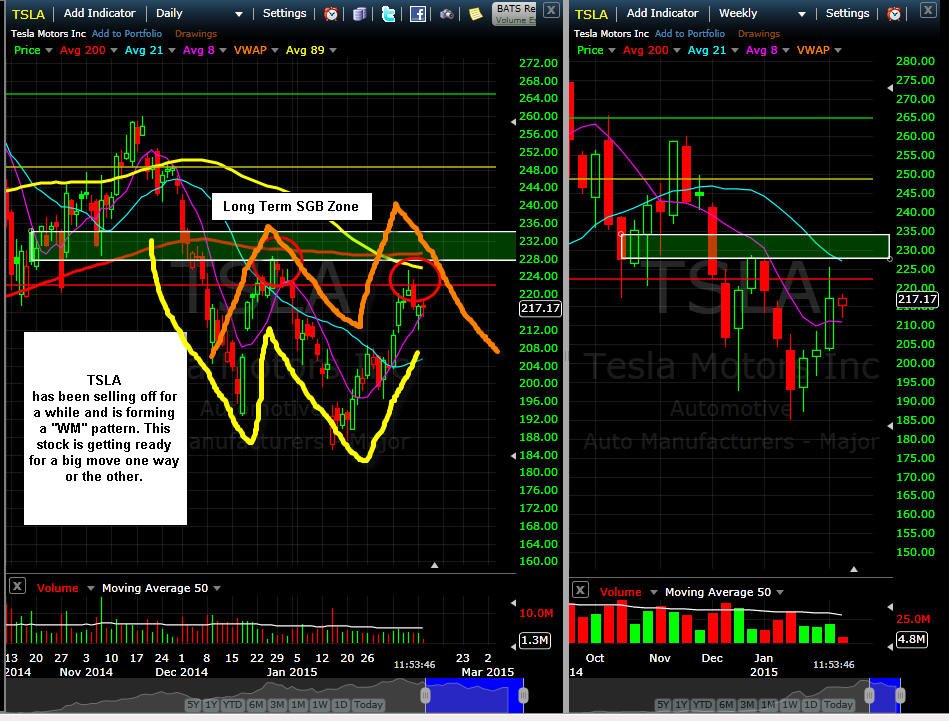Close the weekly chart Volume indicator panel
The image size is (949, 721).
click(x=580, y=590)
